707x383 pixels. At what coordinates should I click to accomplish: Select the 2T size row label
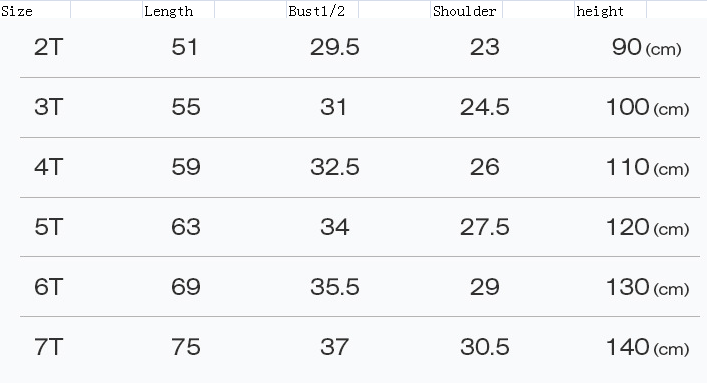(48, 47)
